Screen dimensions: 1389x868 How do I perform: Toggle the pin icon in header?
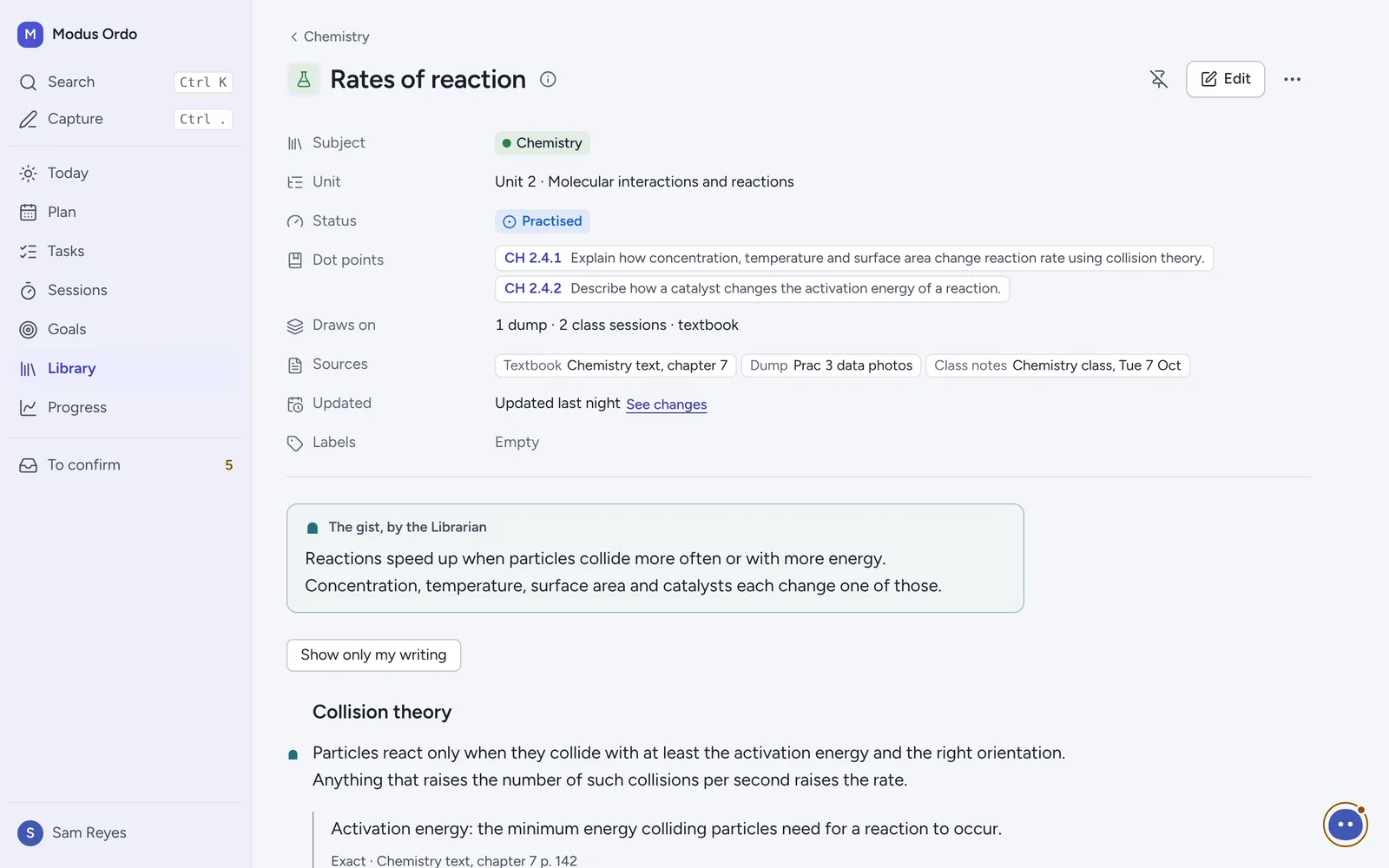[1159, 79]
